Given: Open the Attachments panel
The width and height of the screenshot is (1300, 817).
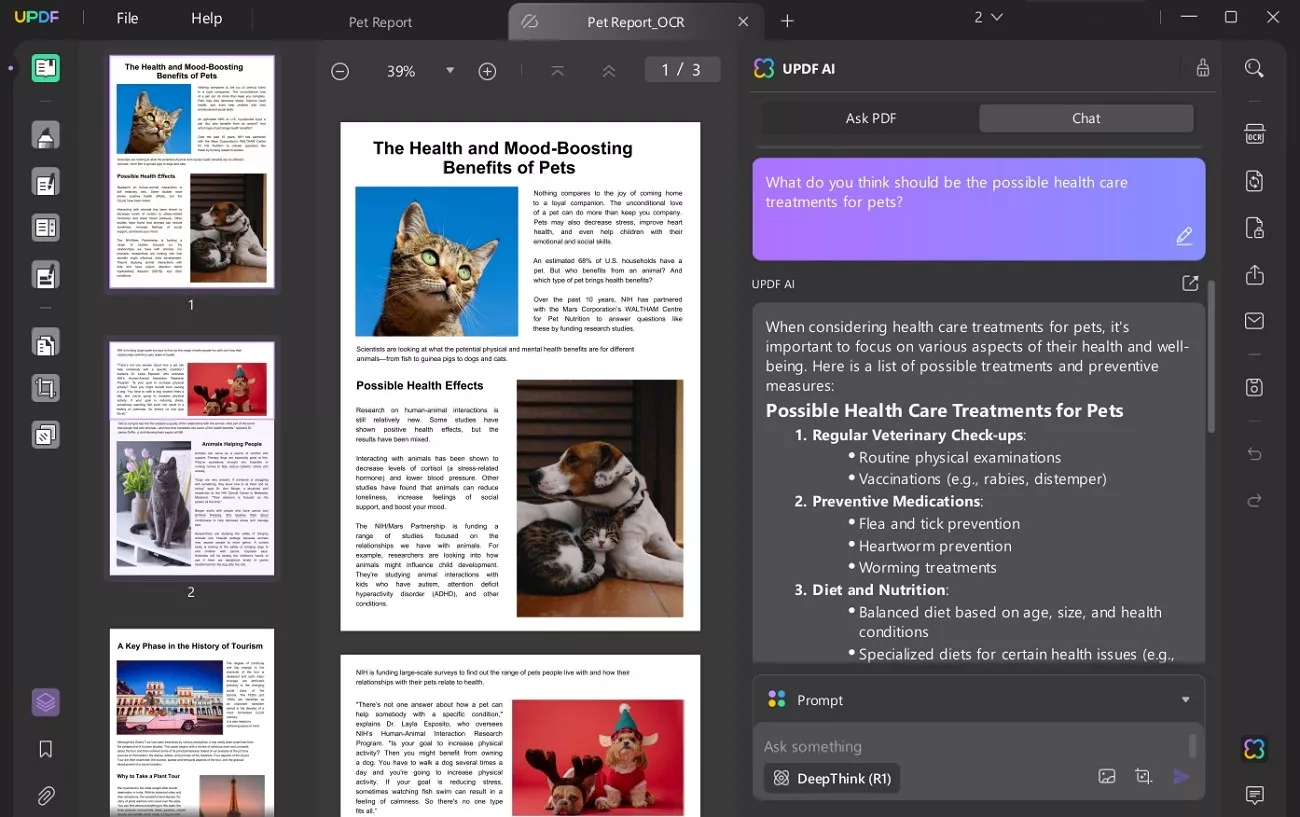Looking at the screenshot, I should click(46, 796).
